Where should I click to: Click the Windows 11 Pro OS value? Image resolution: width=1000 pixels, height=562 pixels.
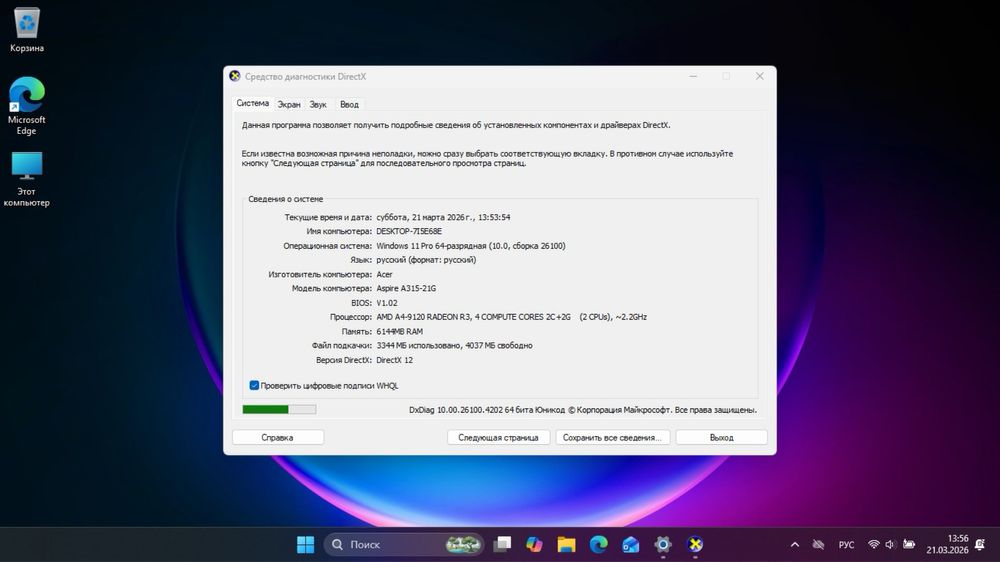point(471,246)
